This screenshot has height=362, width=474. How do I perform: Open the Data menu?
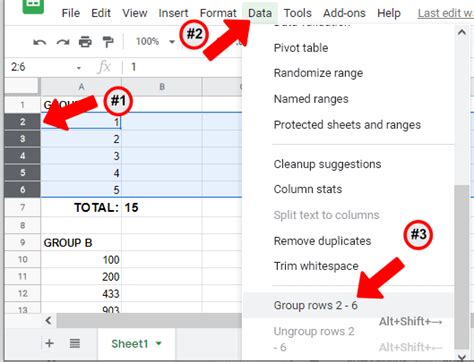point(260,13)
